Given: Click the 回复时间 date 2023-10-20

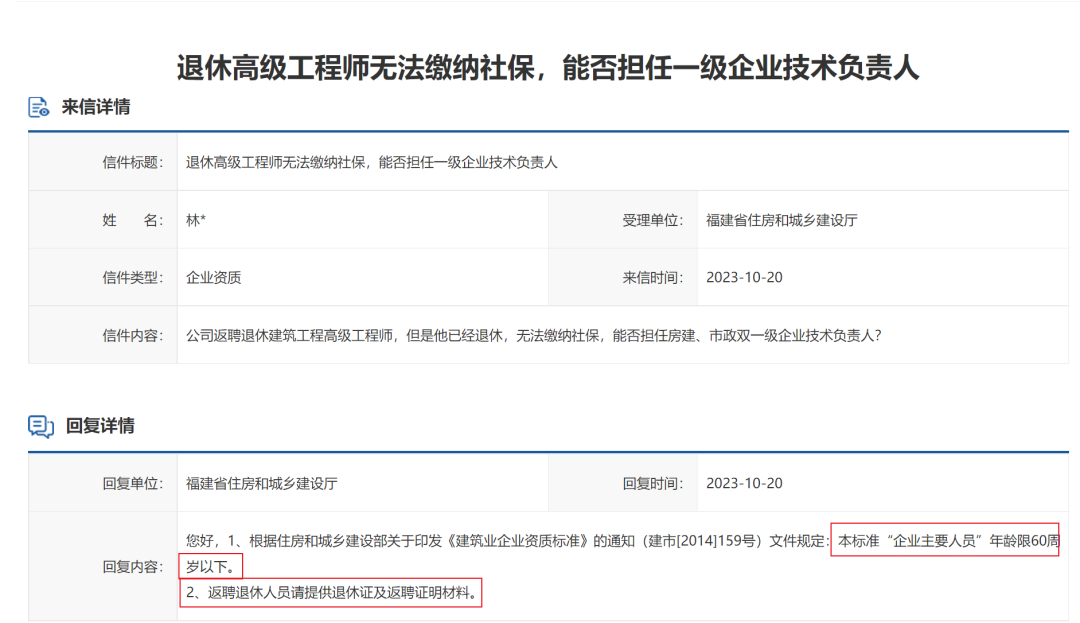Looking at the screenshot, I should point(744,483).
